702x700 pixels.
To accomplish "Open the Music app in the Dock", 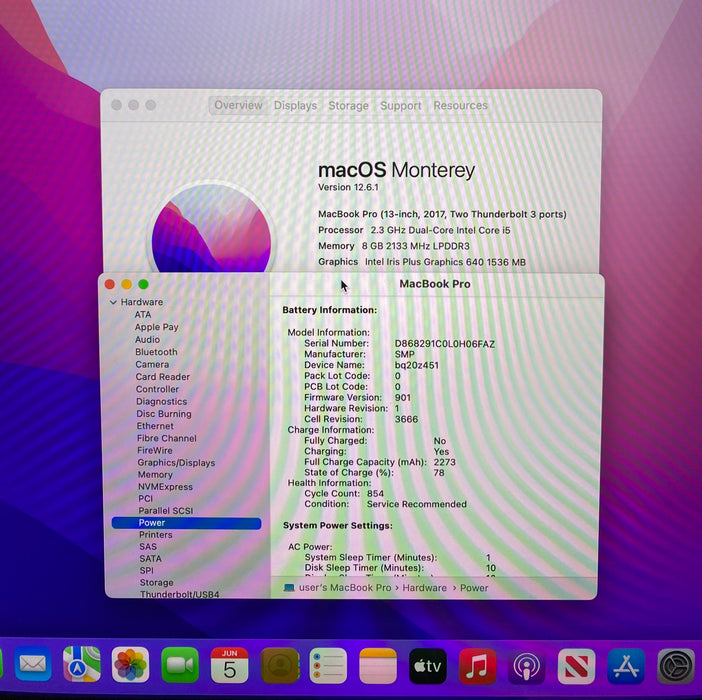I will pos(477,666).
